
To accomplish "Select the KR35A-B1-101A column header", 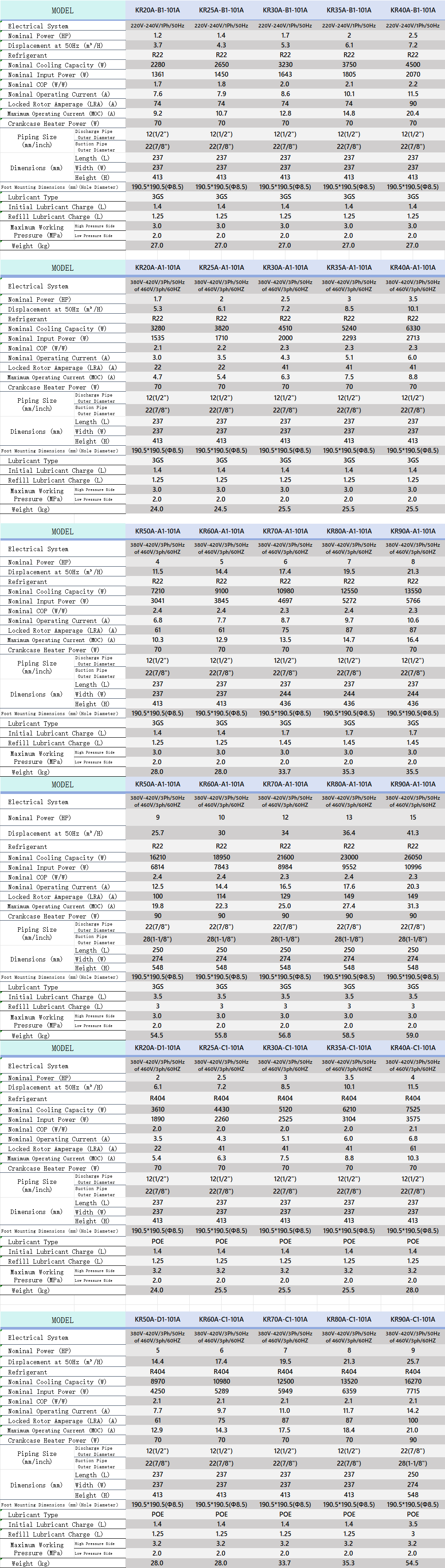I will click(x=349, y=10).
